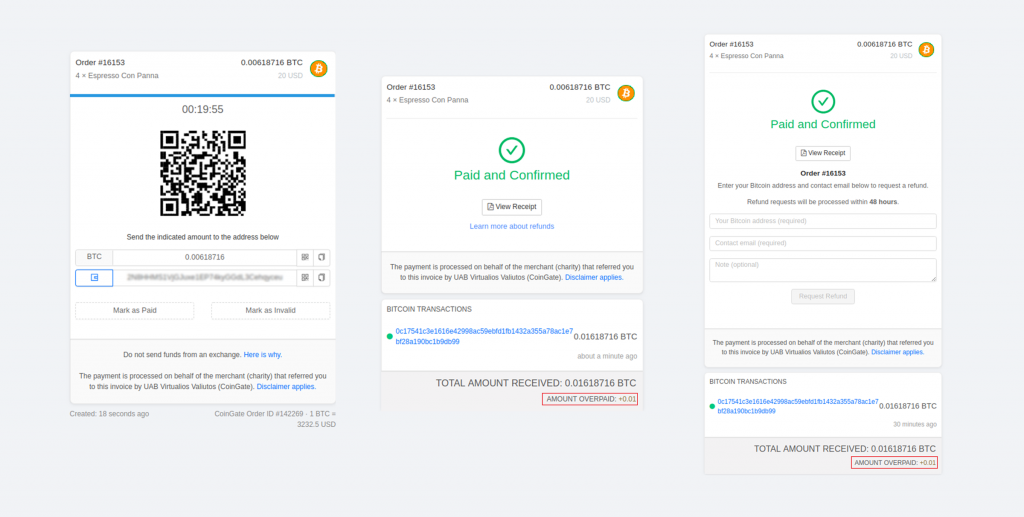
Task: Click the Bitcoin logo on the timer invoice
Action: [x=319, y=69]
